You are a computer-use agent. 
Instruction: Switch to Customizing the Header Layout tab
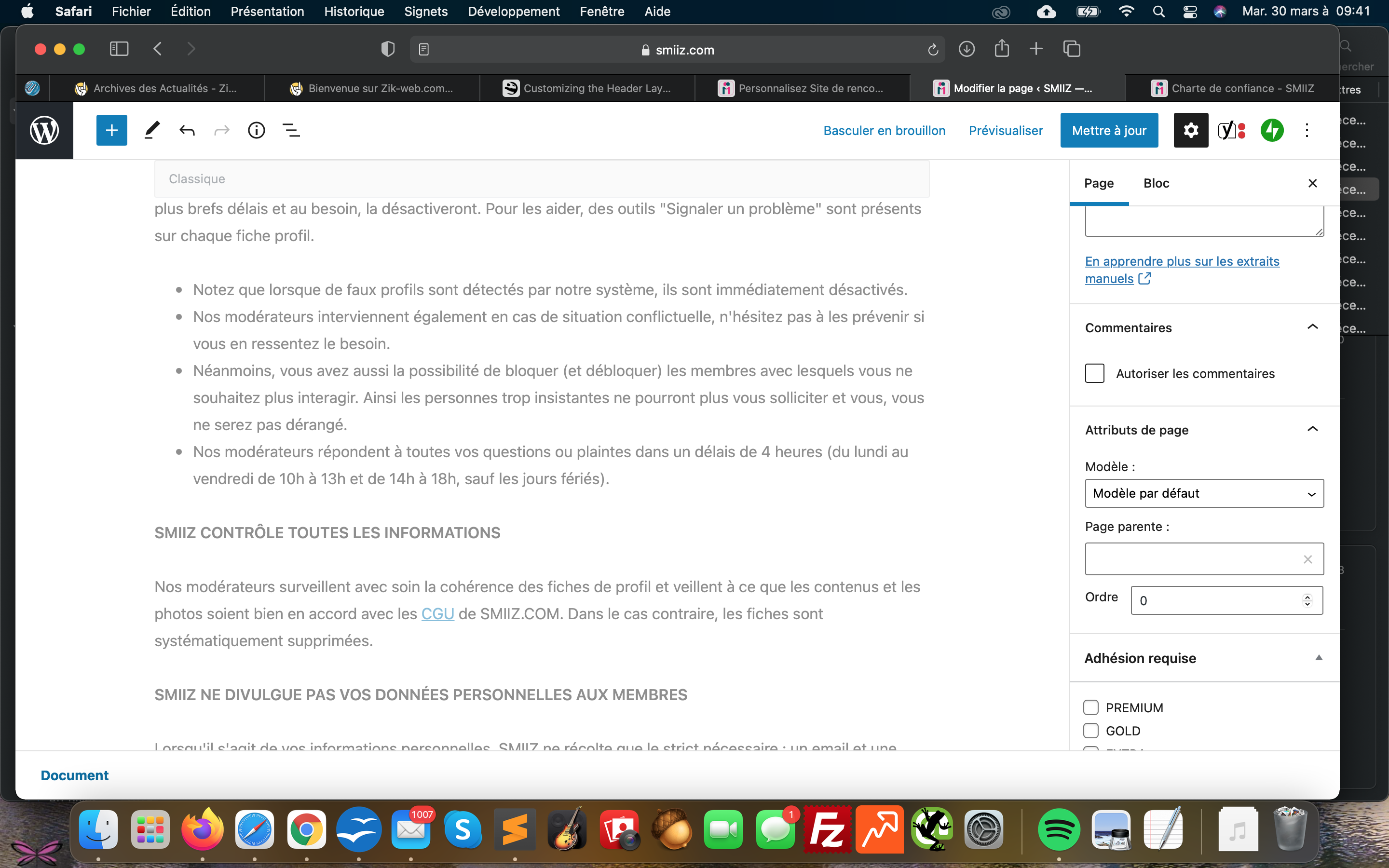(x=587, y=88)
